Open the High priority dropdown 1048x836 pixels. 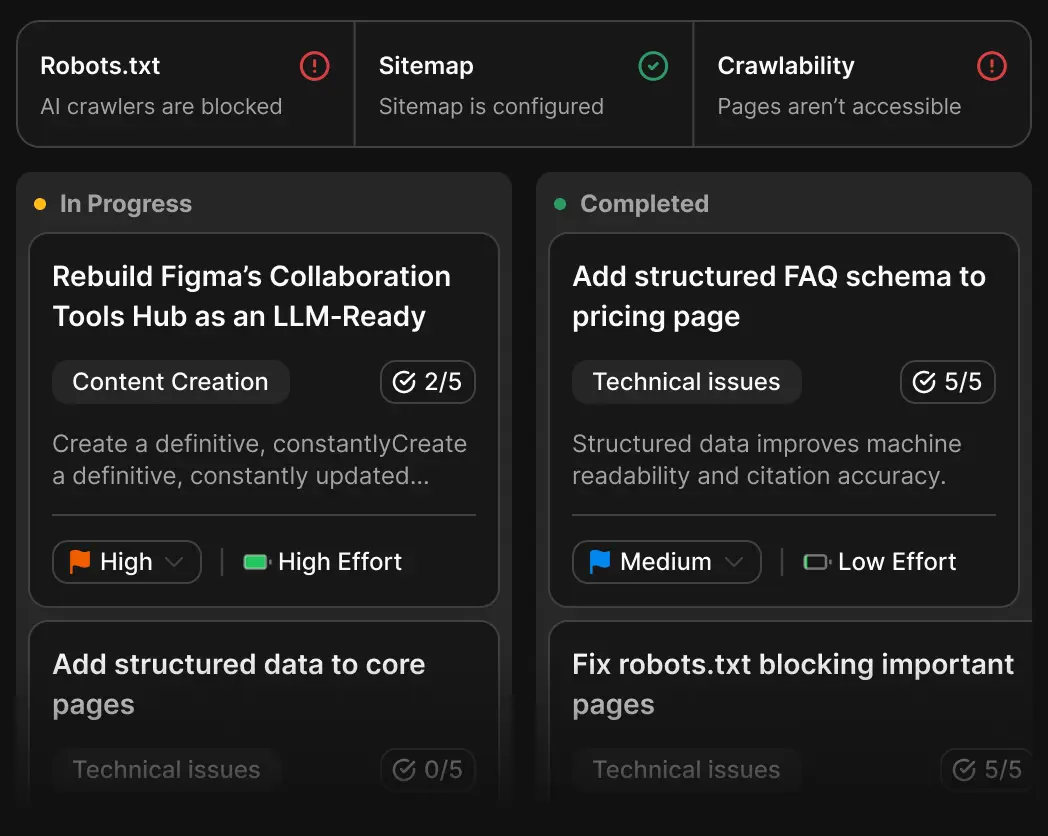click(x=127, y=562)
